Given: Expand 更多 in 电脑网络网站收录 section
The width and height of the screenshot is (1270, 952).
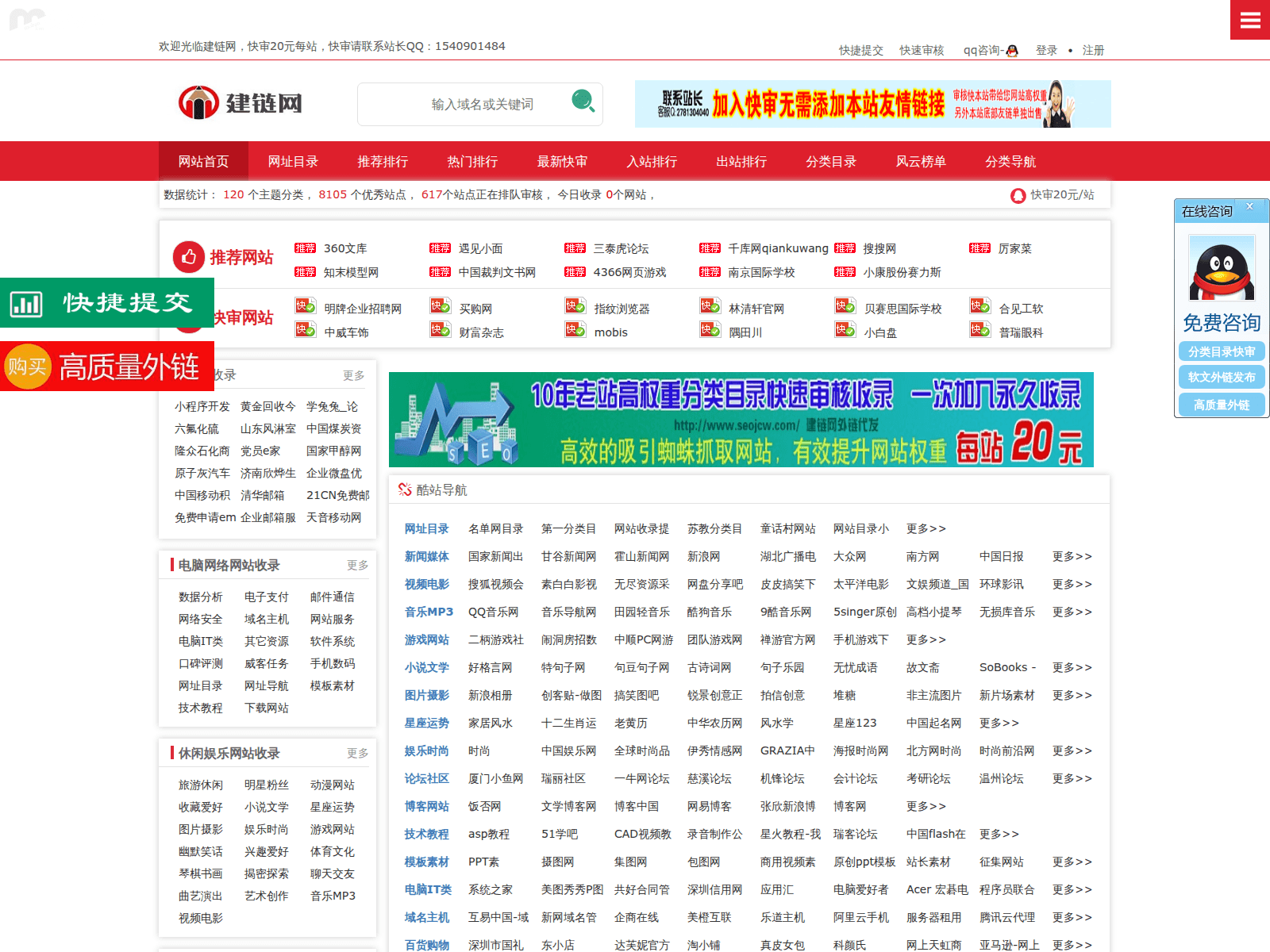Looking at the screenshot, I should [x=357, y=565].
